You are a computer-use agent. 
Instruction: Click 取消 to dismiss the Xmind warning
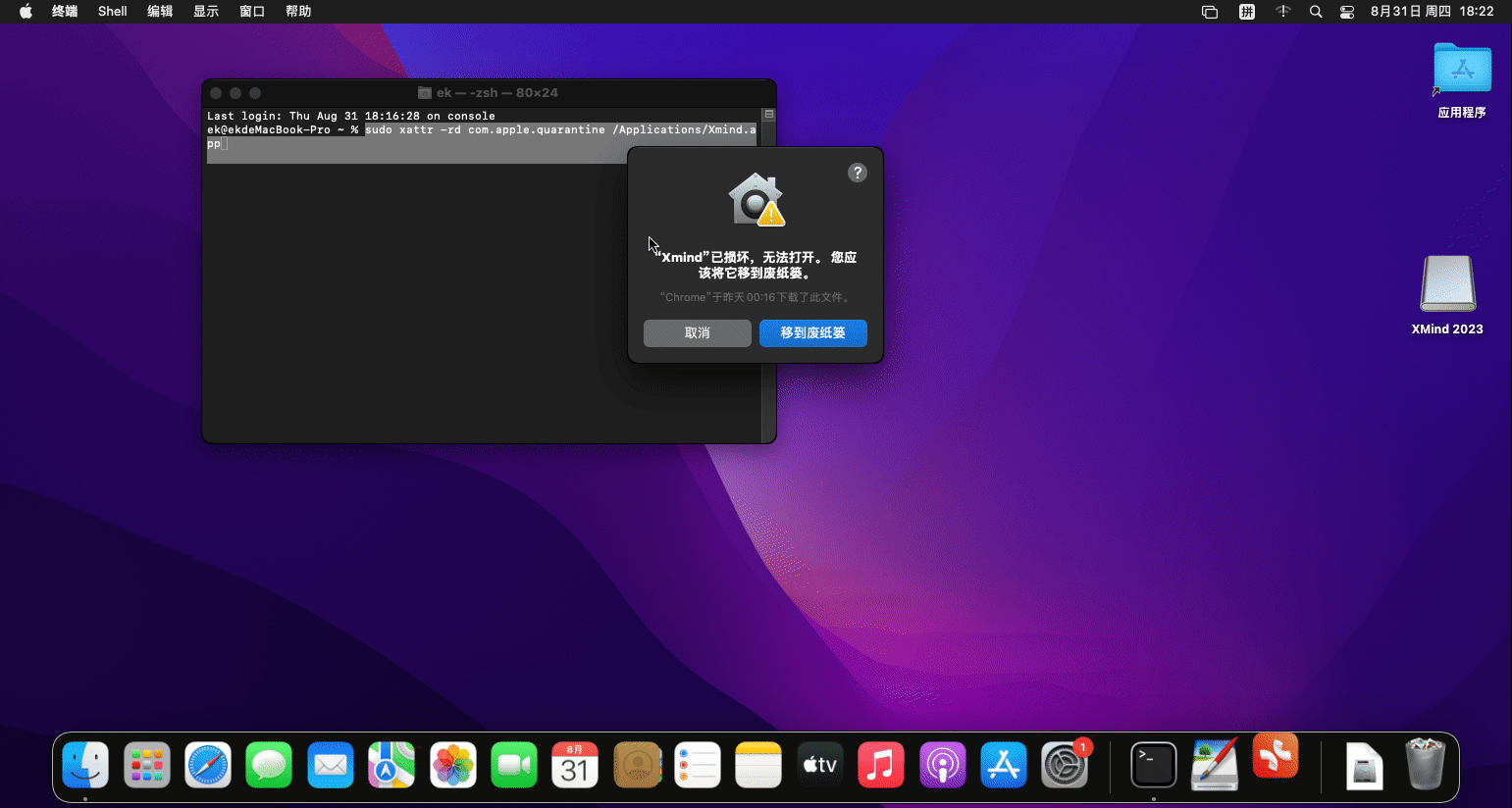pos(698,333)
